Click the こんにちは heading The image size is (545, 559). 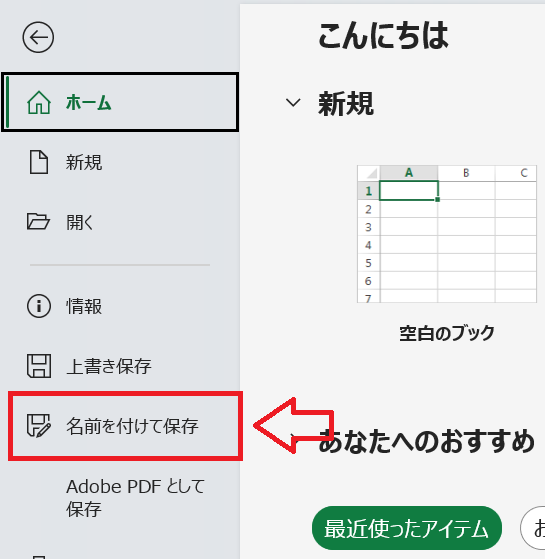coord(383,35)
